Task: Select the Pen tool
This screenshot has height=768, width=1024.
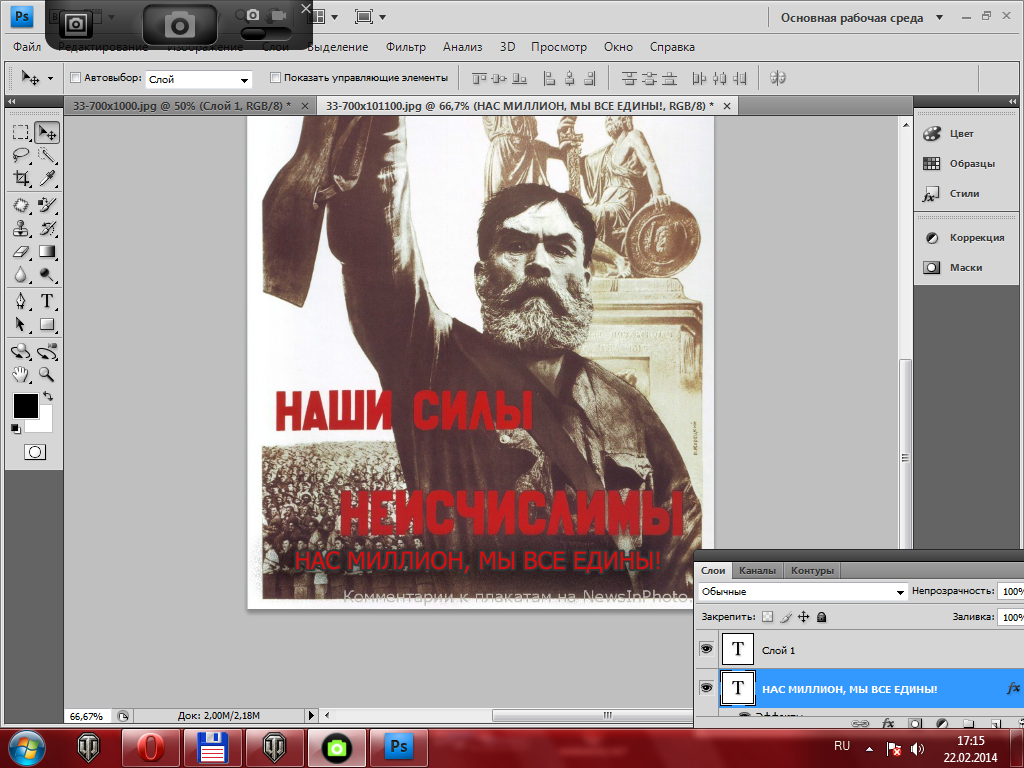Action: pyautogui.click(x=21, y=301)
